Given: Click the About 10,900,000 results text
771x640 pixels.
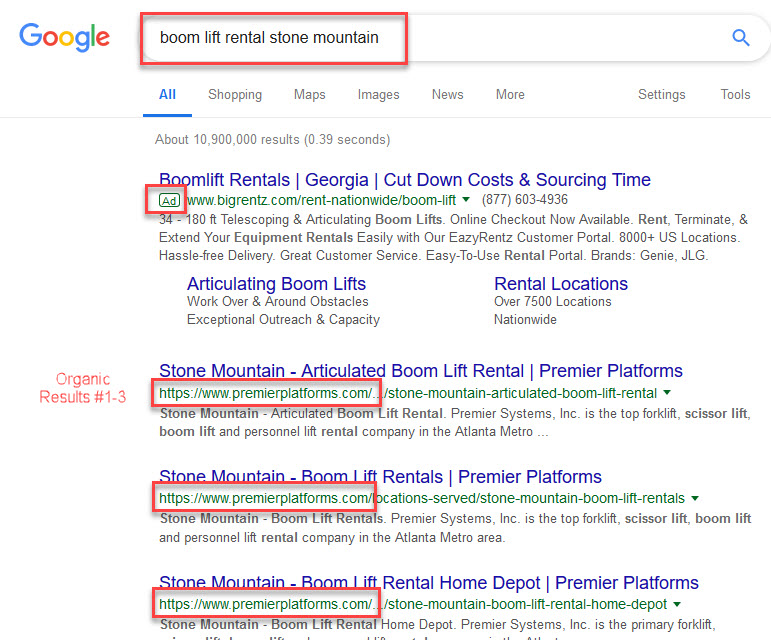Looking at the screenshot, I should coord(272,140).
